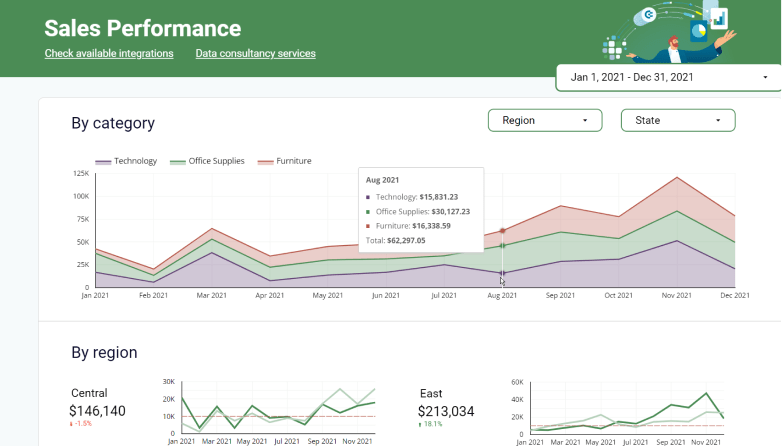This screenshot has width=782, height=446.
Task: Click the green Office Supplies legend swatch
Action: (178, 162)
